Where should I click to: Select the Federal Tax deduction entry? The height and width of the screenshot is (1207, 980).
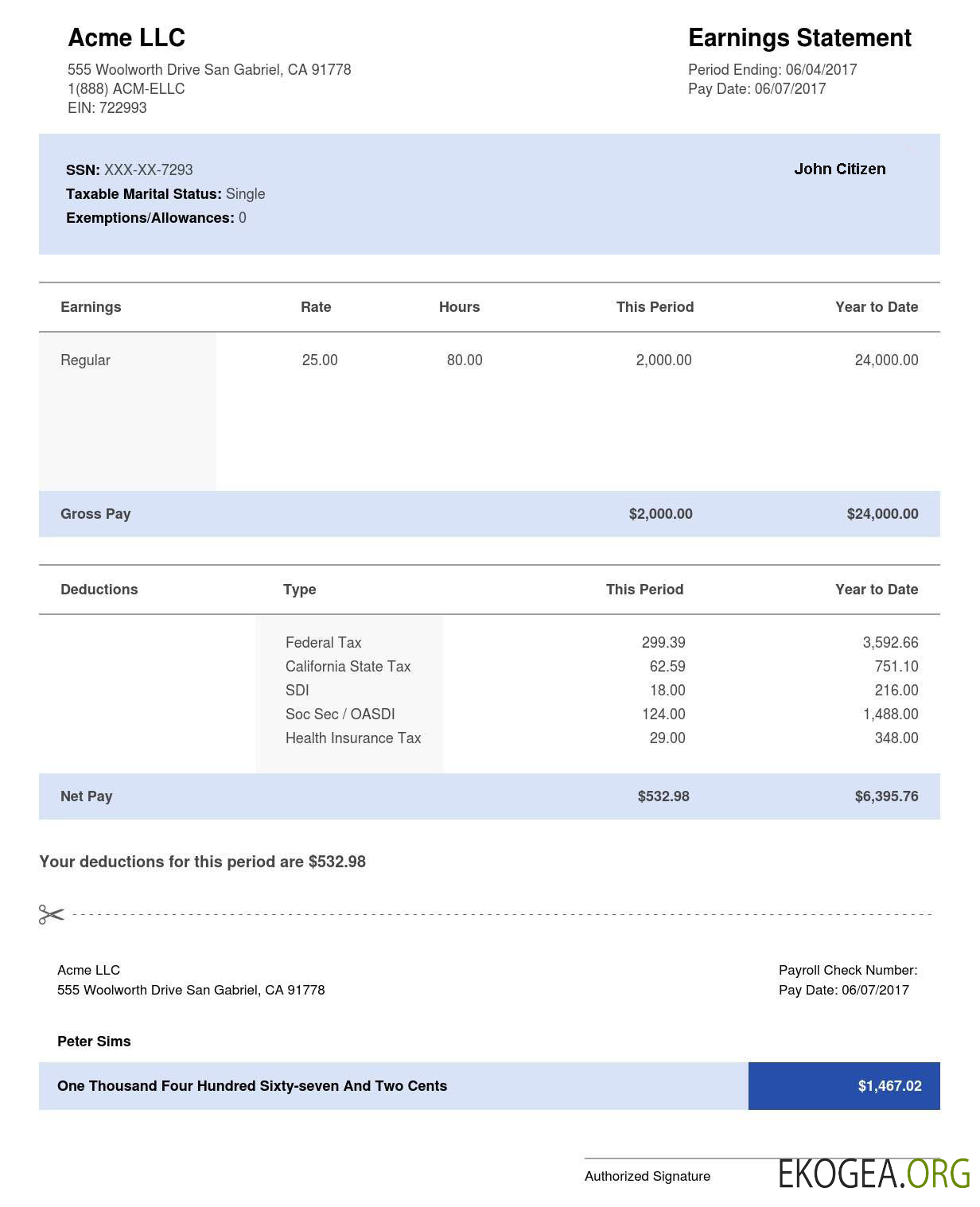click(x=323, y=643)
